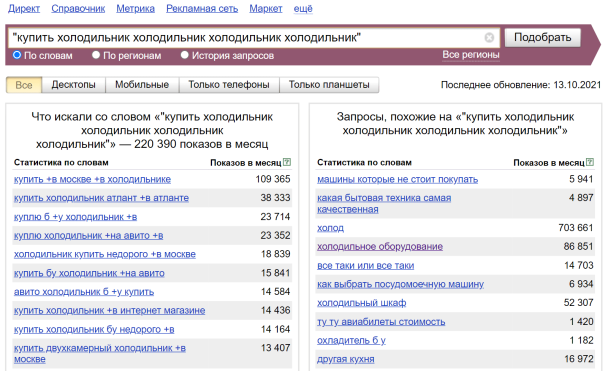Expand the ещё services menu
Screen dimensions: 608x371
click(303, 9)
